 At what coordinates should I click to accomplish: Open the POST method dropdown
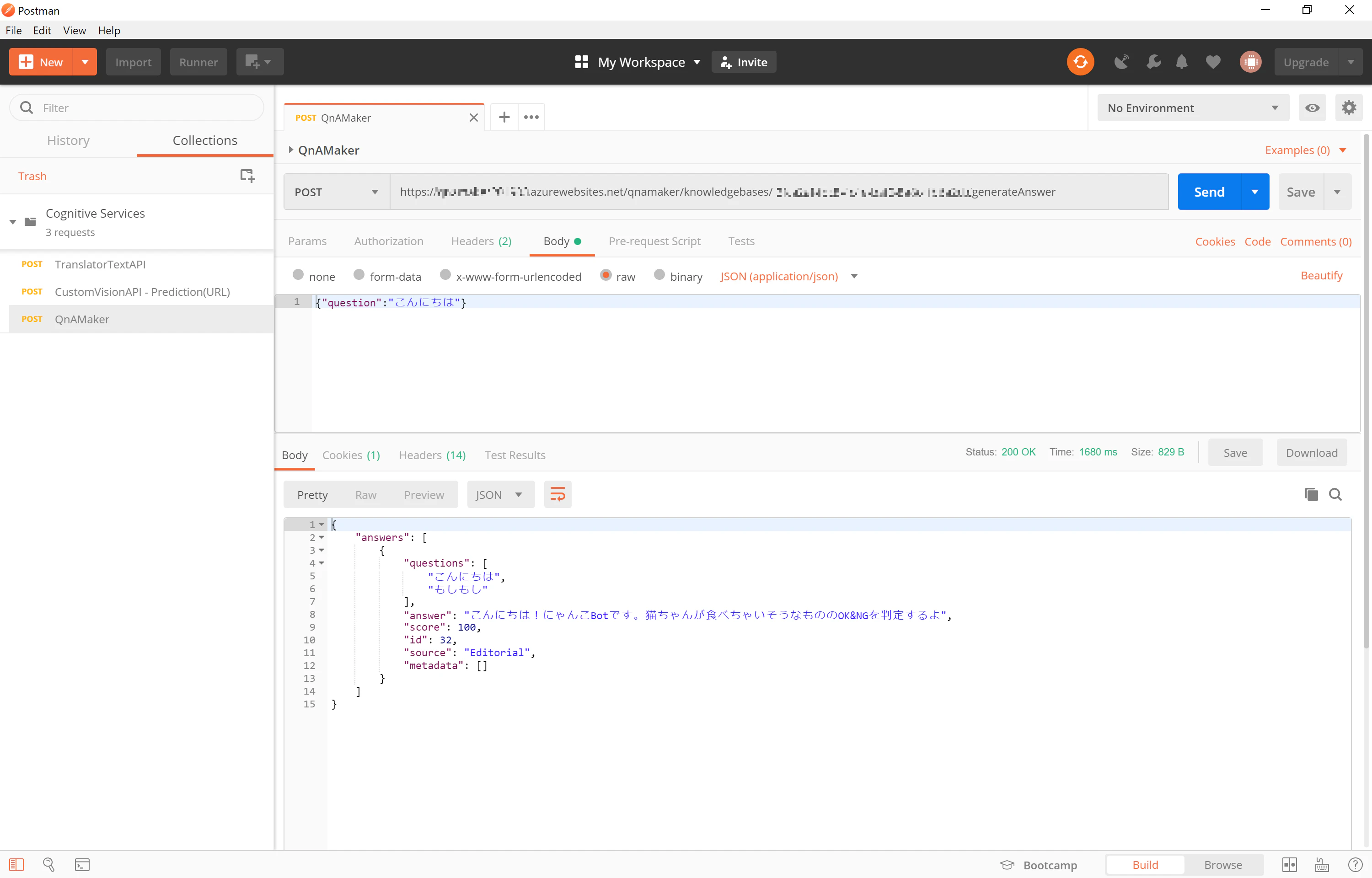[337, 192]
